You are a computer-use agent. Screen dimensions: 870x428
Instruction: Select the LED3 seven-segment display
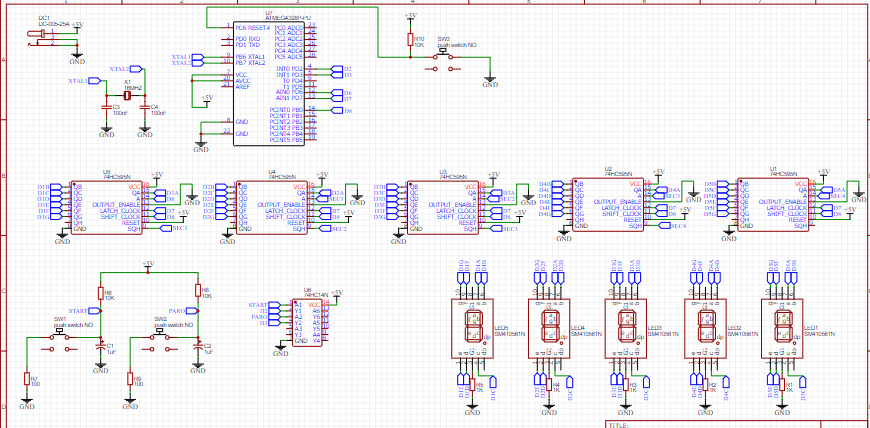coord(626,328)
